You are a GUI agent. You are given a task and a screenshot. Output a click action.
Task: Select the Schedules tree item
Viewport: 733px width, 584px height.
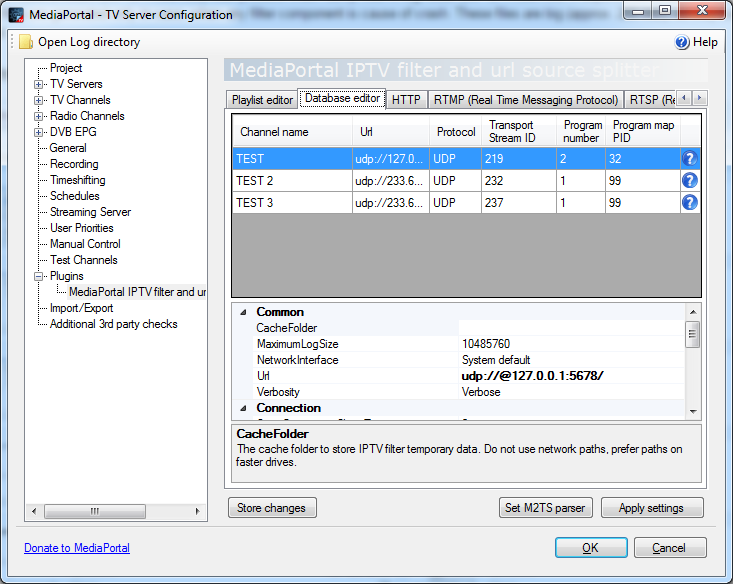75,196
